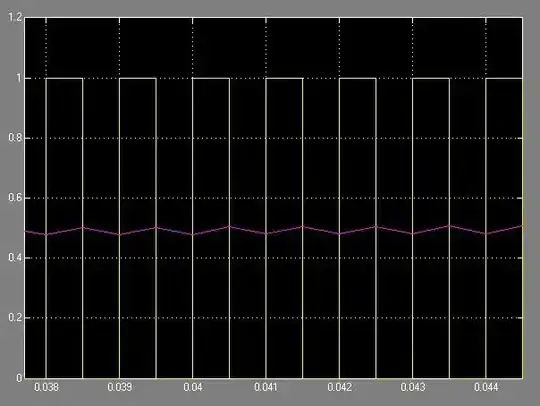
Task: Pick the 0.041 time axis label
Action: (266, 387)
